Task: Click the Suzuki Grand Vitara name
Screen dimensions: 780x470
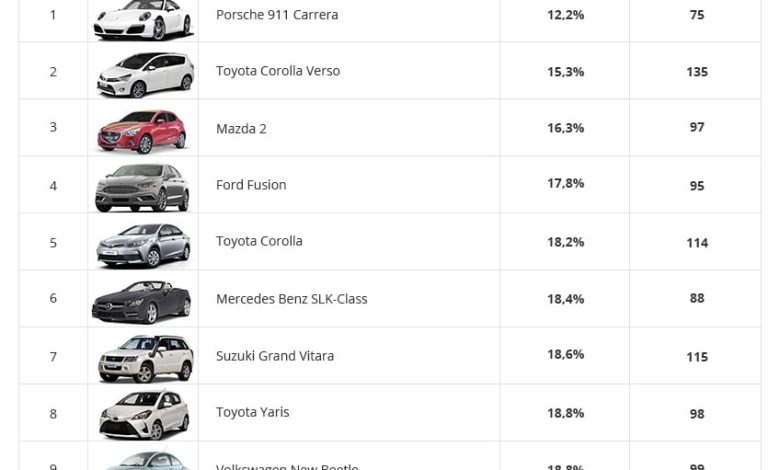Action: pyautogui.click(x=275, y=356)
